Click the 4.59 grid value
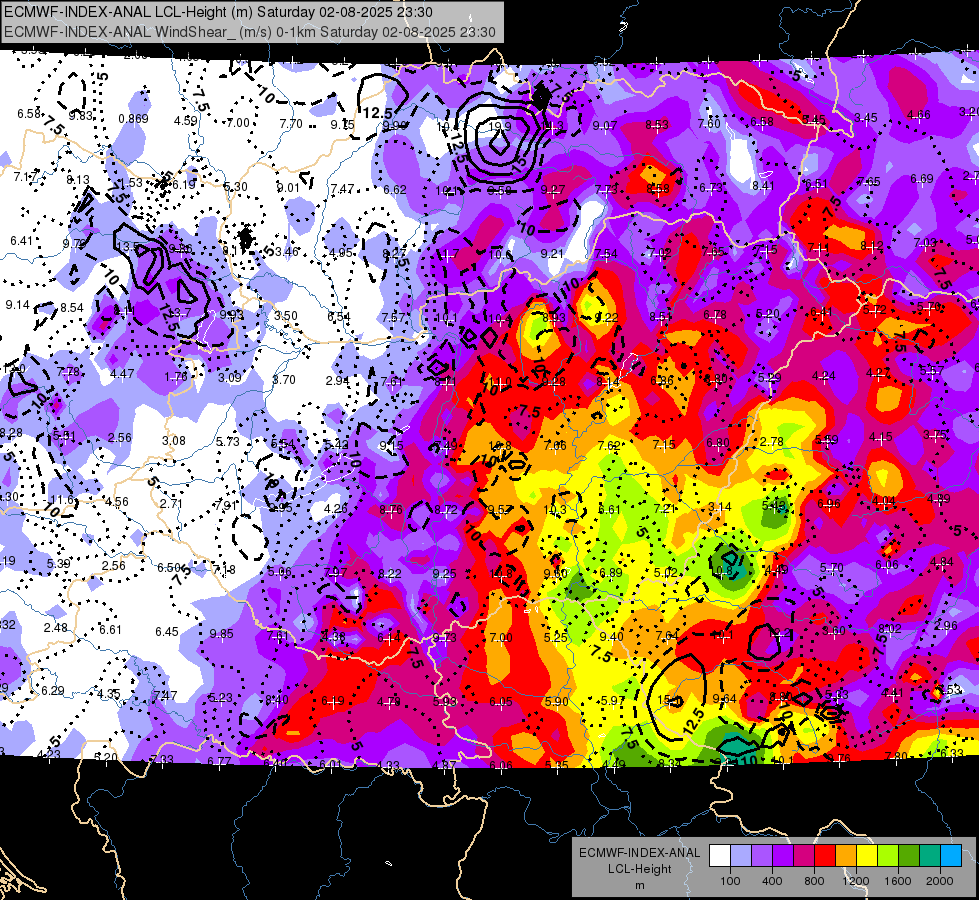The width and height of the screenshot is (979, 900). click(185, 120)
